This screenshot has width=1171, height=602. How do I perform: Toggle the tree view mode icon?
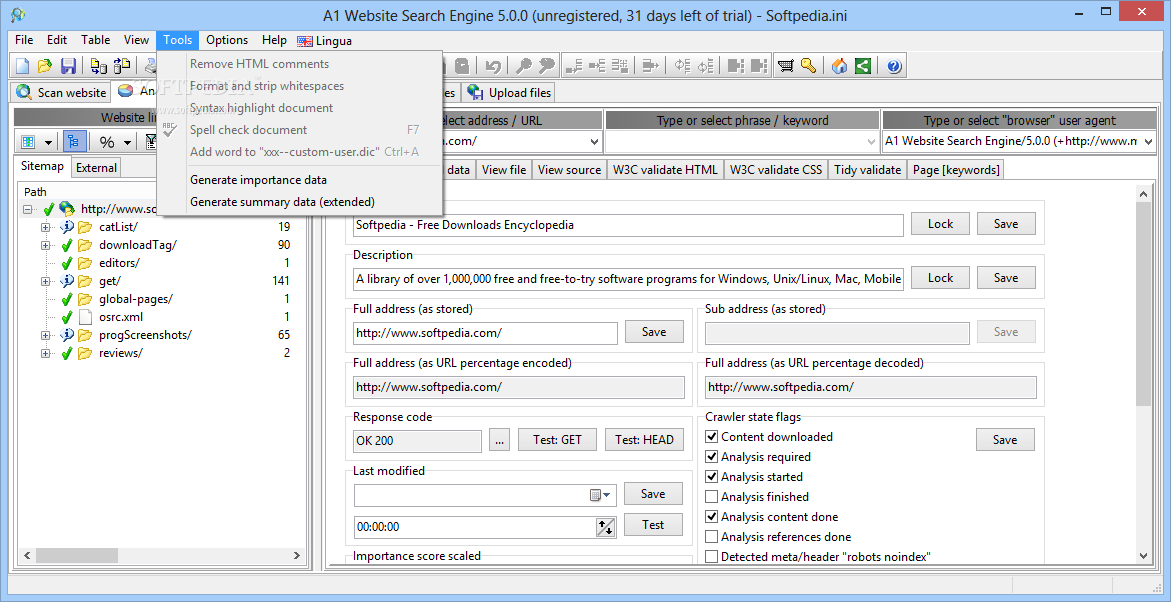click(75, 142)
